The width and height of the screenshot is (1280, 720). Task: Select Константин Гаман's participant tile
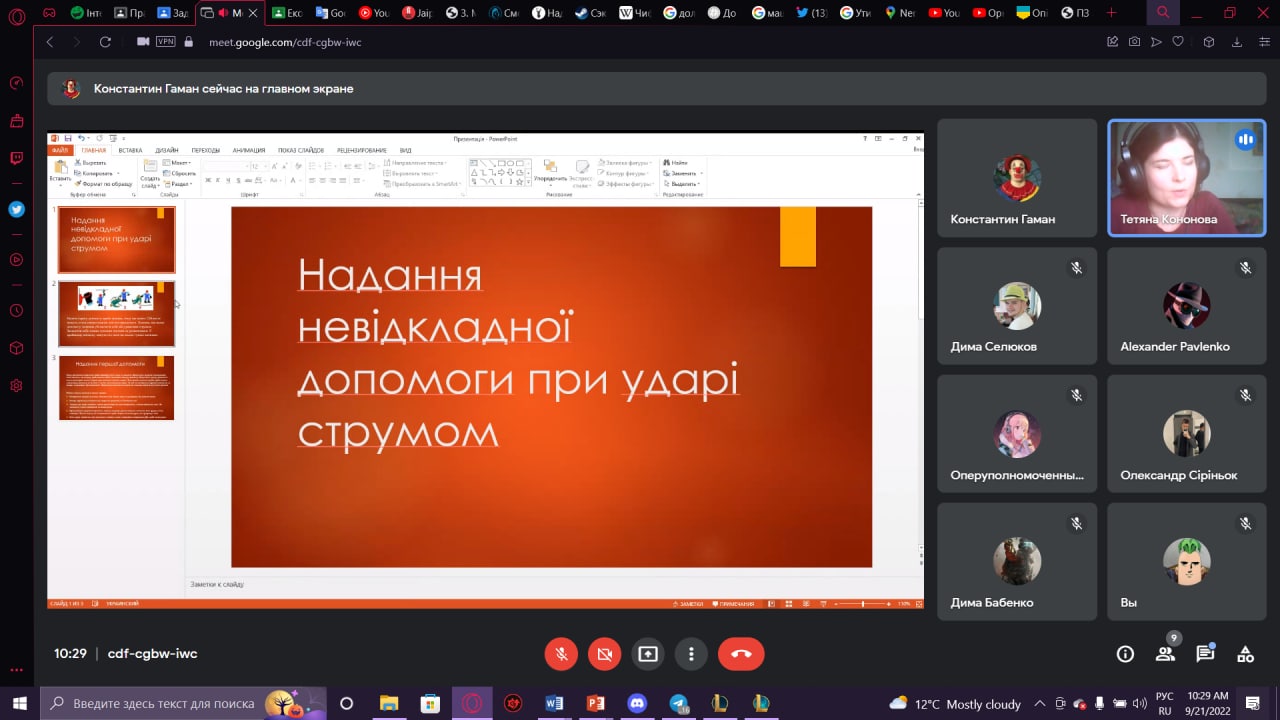click(x=1017, y=178)
